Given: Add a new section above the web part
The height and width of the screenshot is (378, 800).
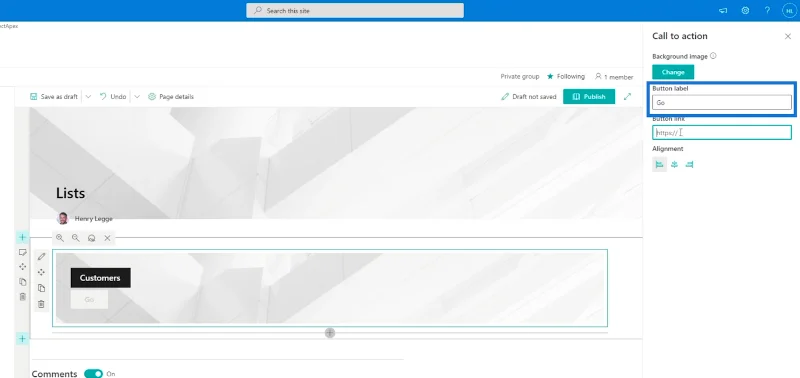Looking at the screenshot, I should (22, 237).
